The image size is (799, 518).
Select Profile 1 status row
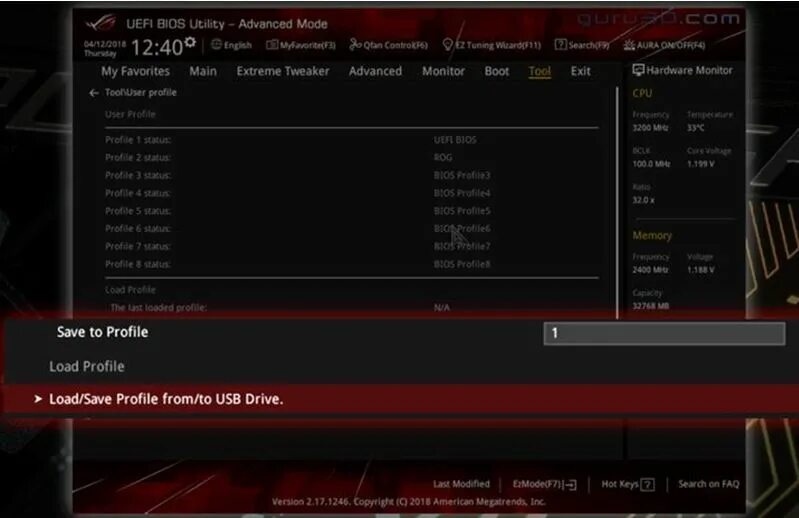352,140
